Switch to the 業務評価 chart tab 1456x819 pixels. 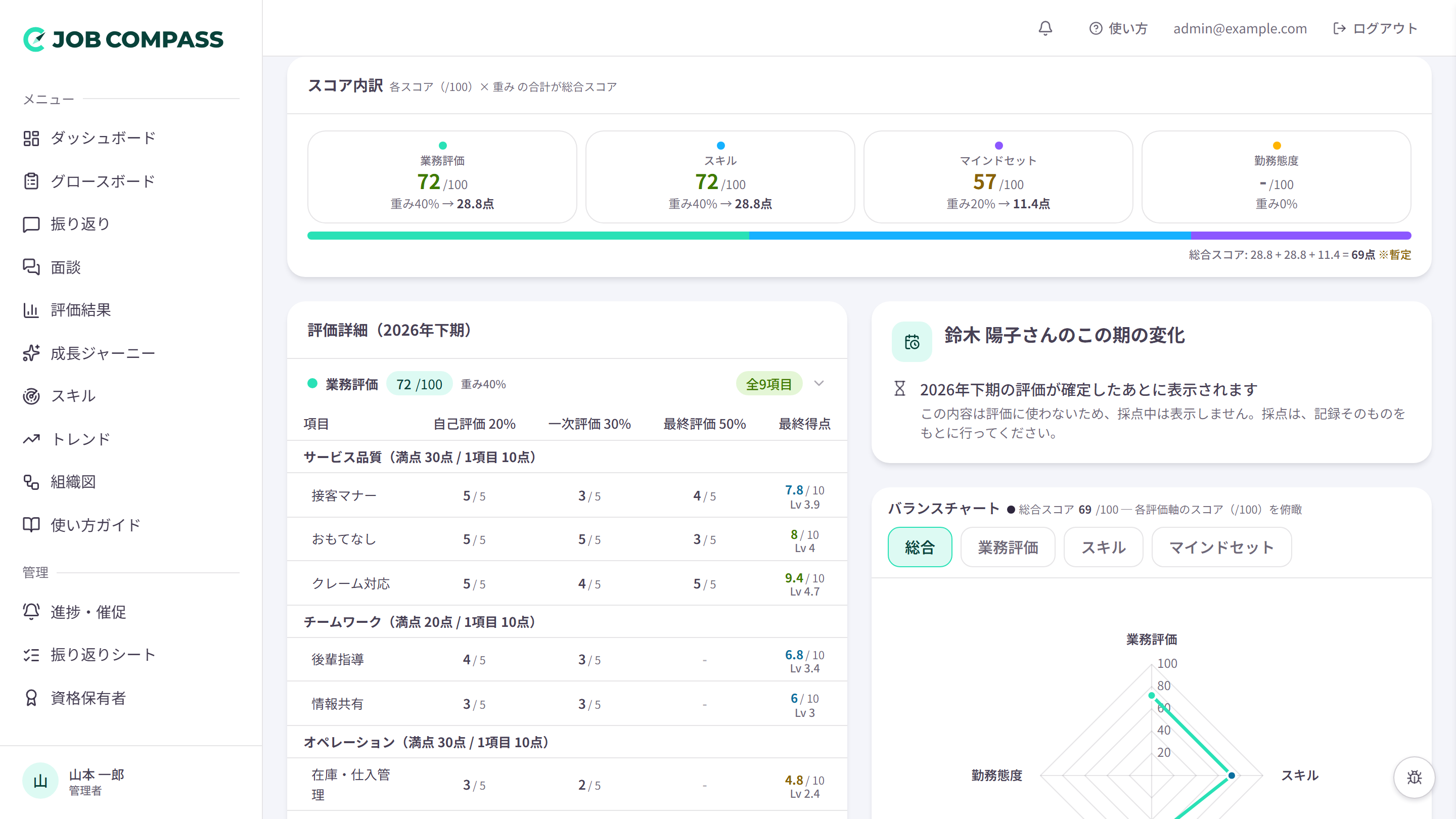tap(1008, 547)
